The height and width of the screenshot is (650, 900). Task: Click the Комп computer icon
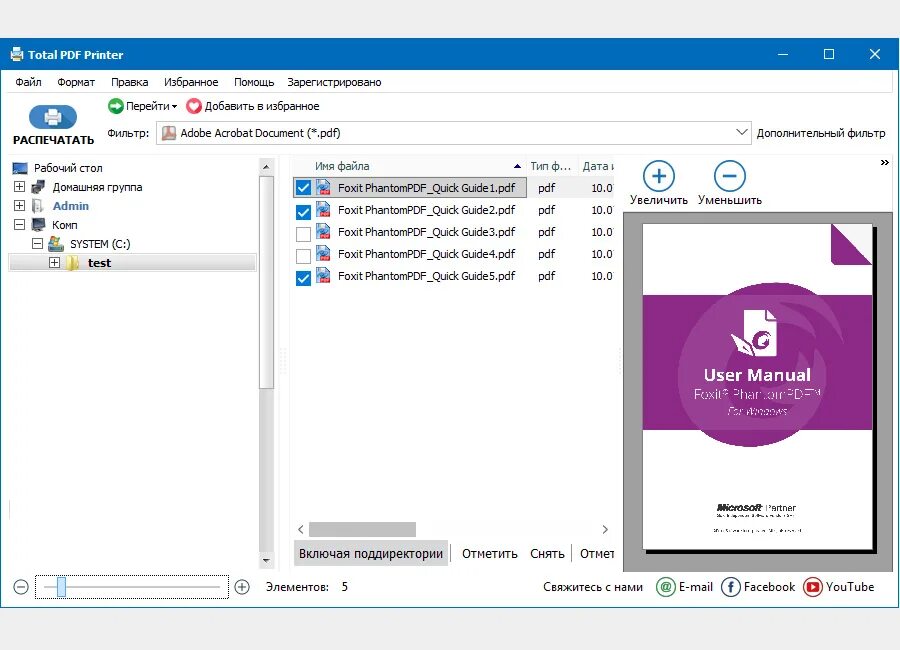(38, 225)
